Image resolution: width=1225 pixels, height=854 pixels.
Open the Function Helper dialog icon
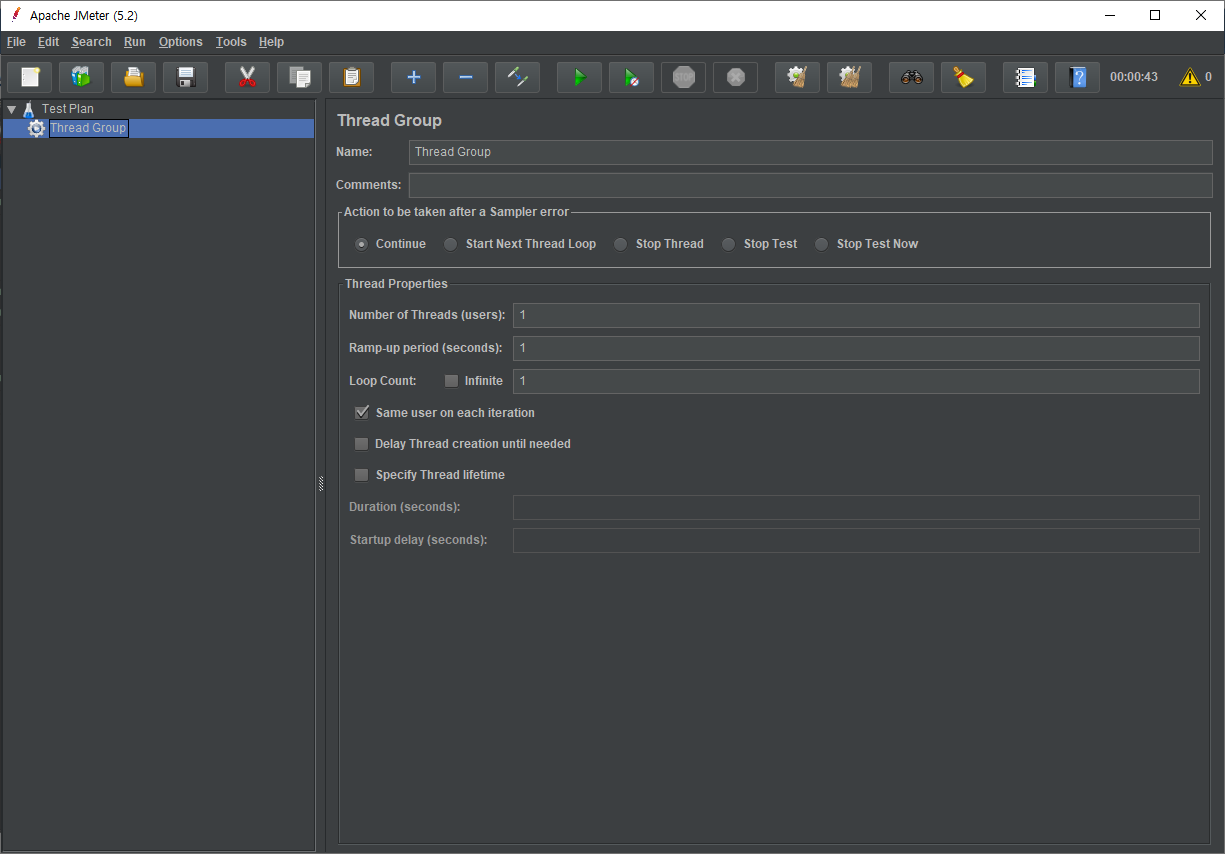tap(1026, 77)
